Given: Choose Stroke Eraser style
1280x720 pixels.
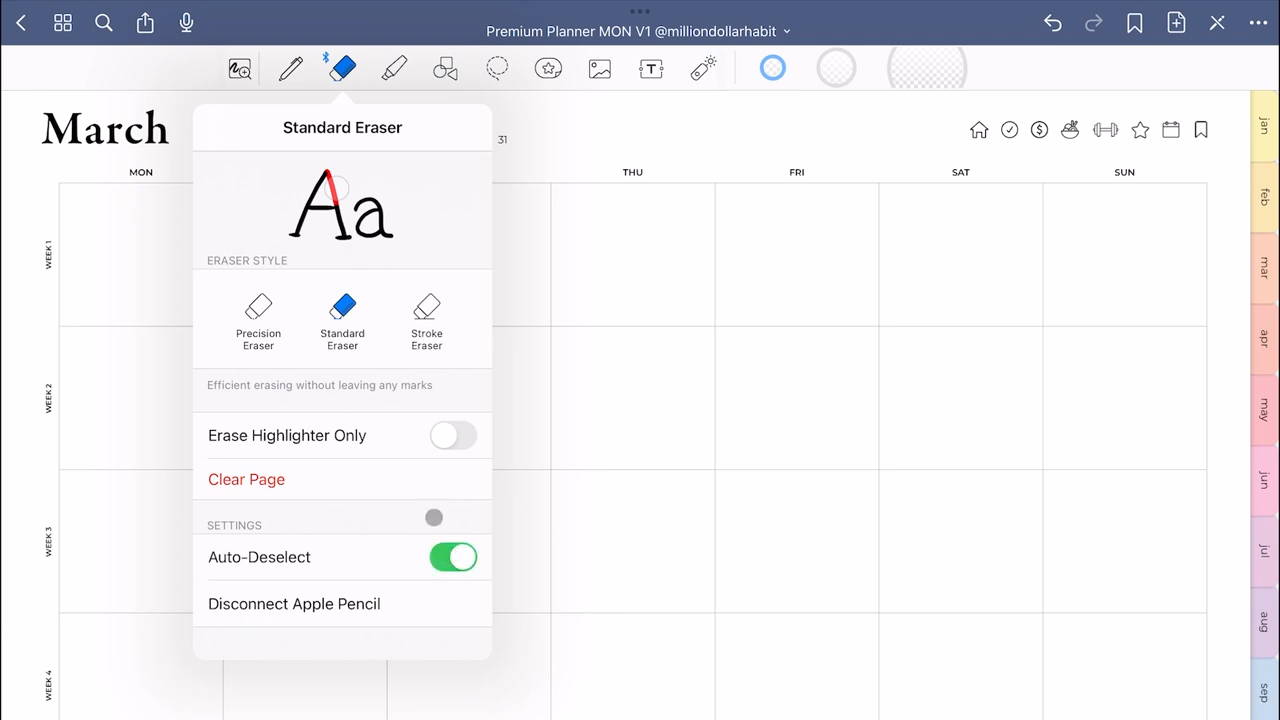Looking at the screenshot, I should click(x=427, y=321).
